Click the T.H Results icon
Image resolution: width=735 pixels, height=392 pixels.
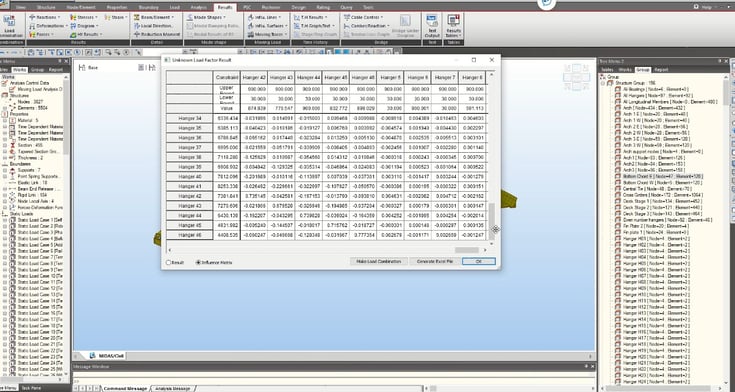tap(297, 17)
